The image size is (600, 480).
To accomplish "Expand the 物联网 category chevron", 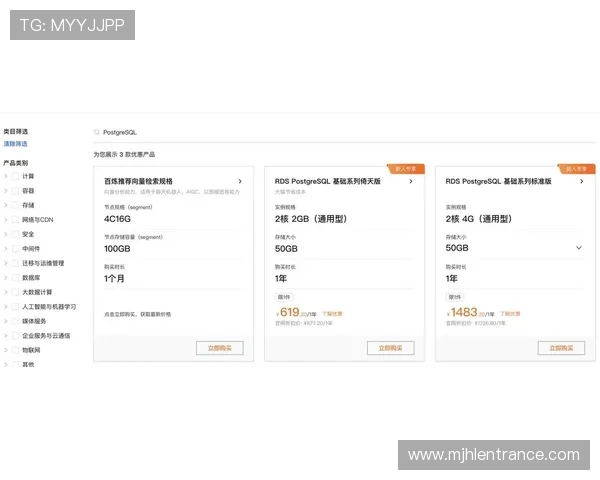I will tap(5, 350).
